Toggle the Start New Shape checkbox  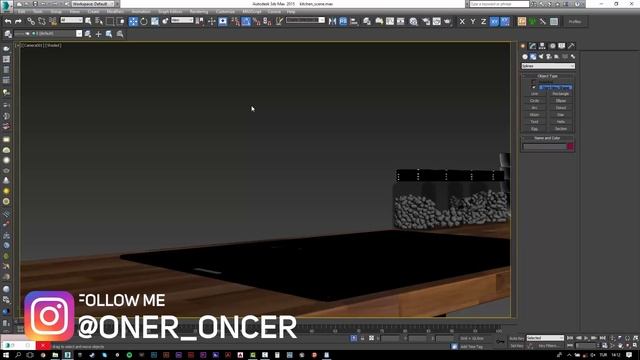click(533, 87)
